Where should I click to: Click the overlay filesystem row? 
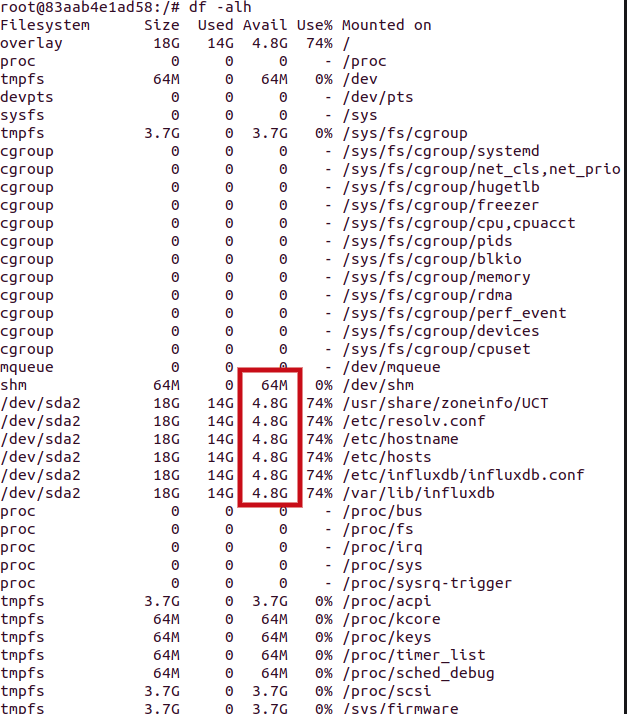(175, 43)
